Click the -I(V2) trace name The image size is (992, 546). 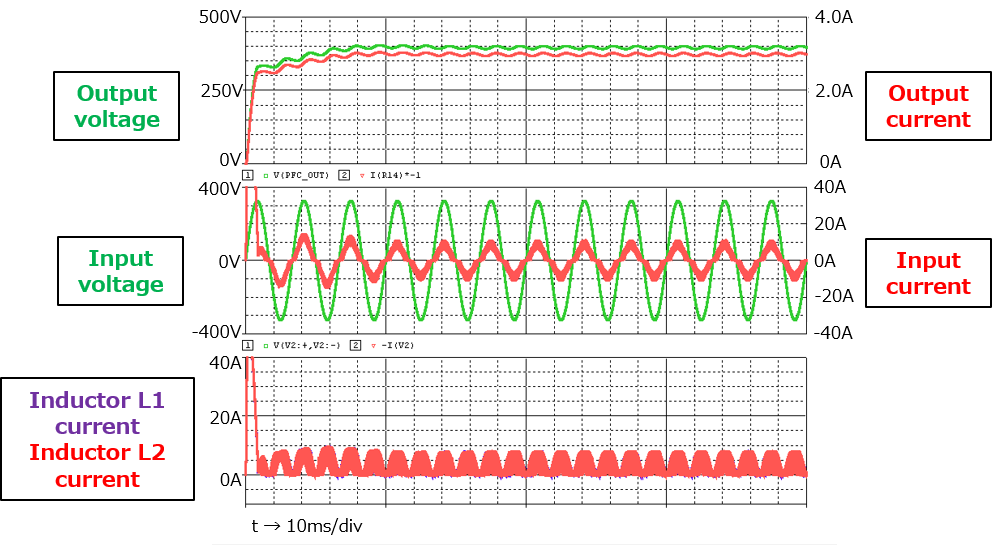click(x=397, y=345)
